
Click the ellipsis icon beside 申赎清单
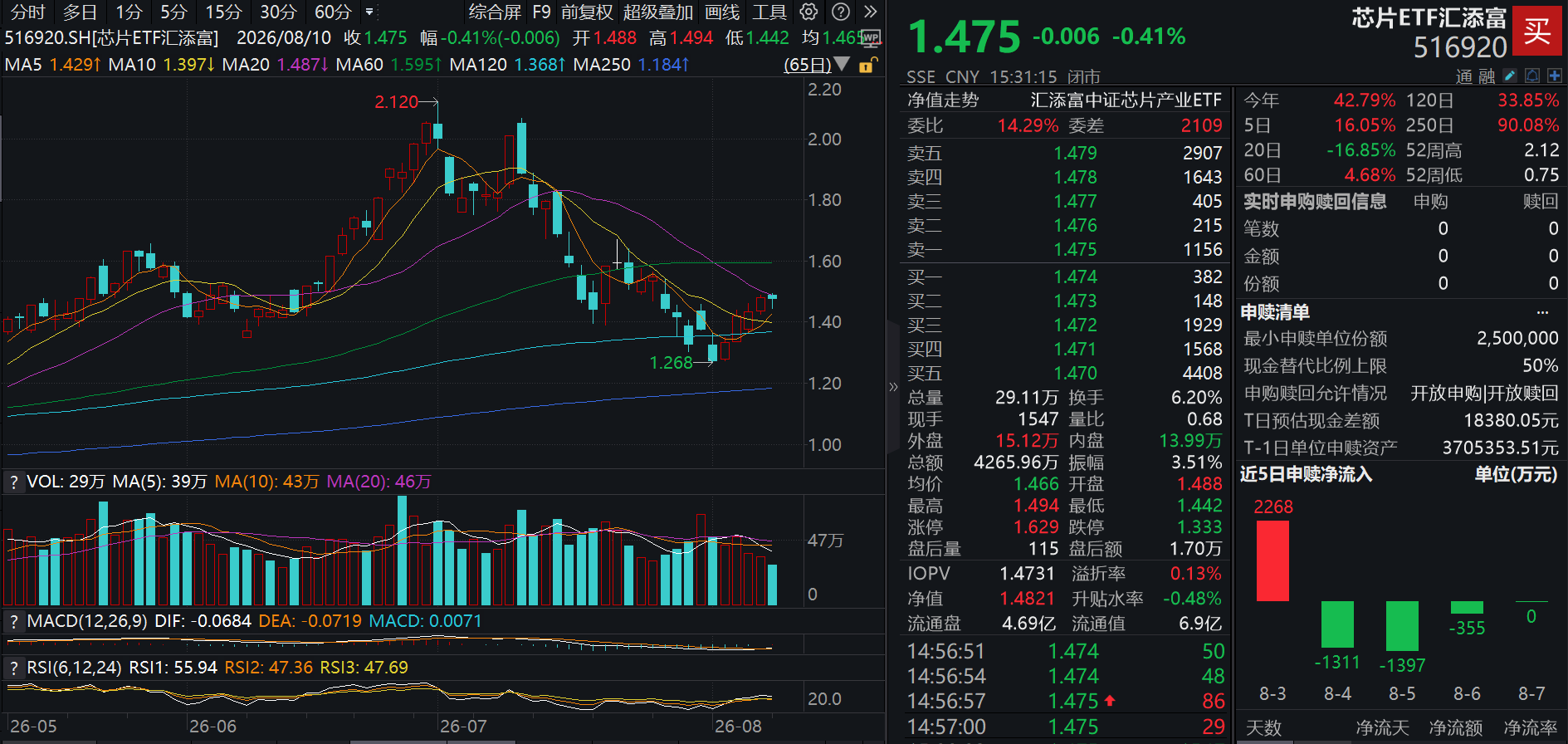(1542, 312)
